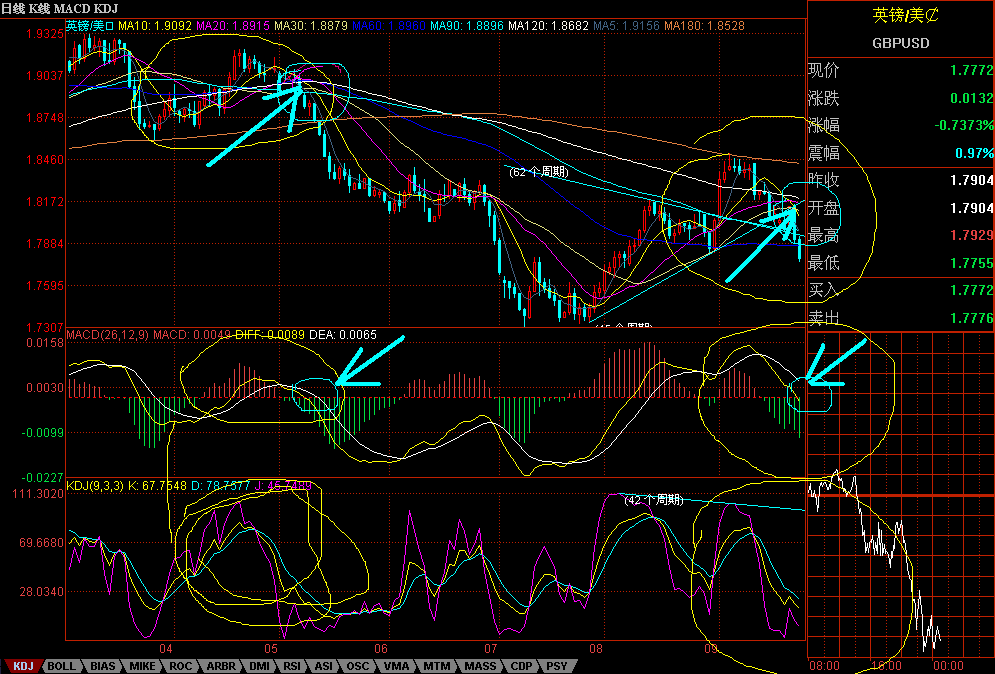Click the 111.3020 KDJ axis label
Screen dimensions: 995x674
(38, 494)
